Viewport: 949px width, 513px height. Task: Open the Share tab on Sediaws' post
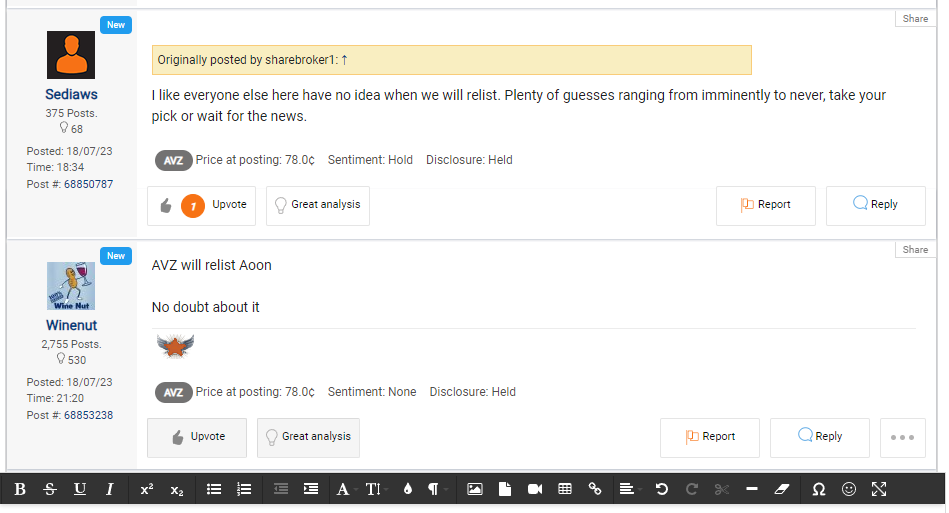tap(915, 18)
